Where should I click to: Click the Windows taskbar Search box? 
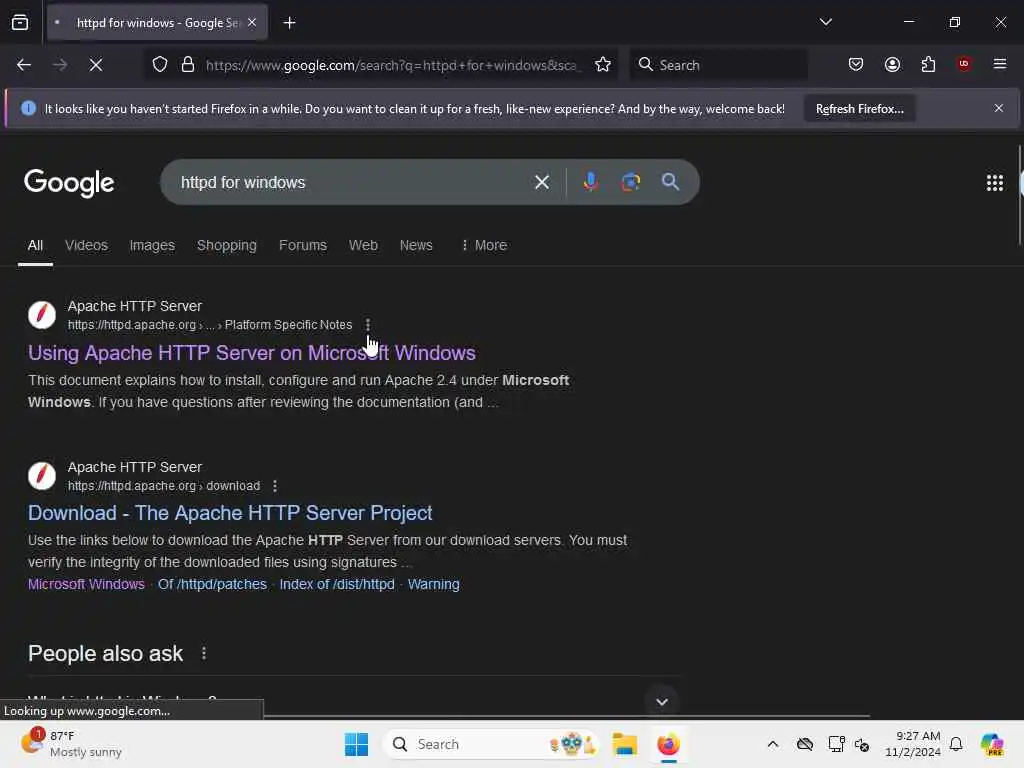491,744
